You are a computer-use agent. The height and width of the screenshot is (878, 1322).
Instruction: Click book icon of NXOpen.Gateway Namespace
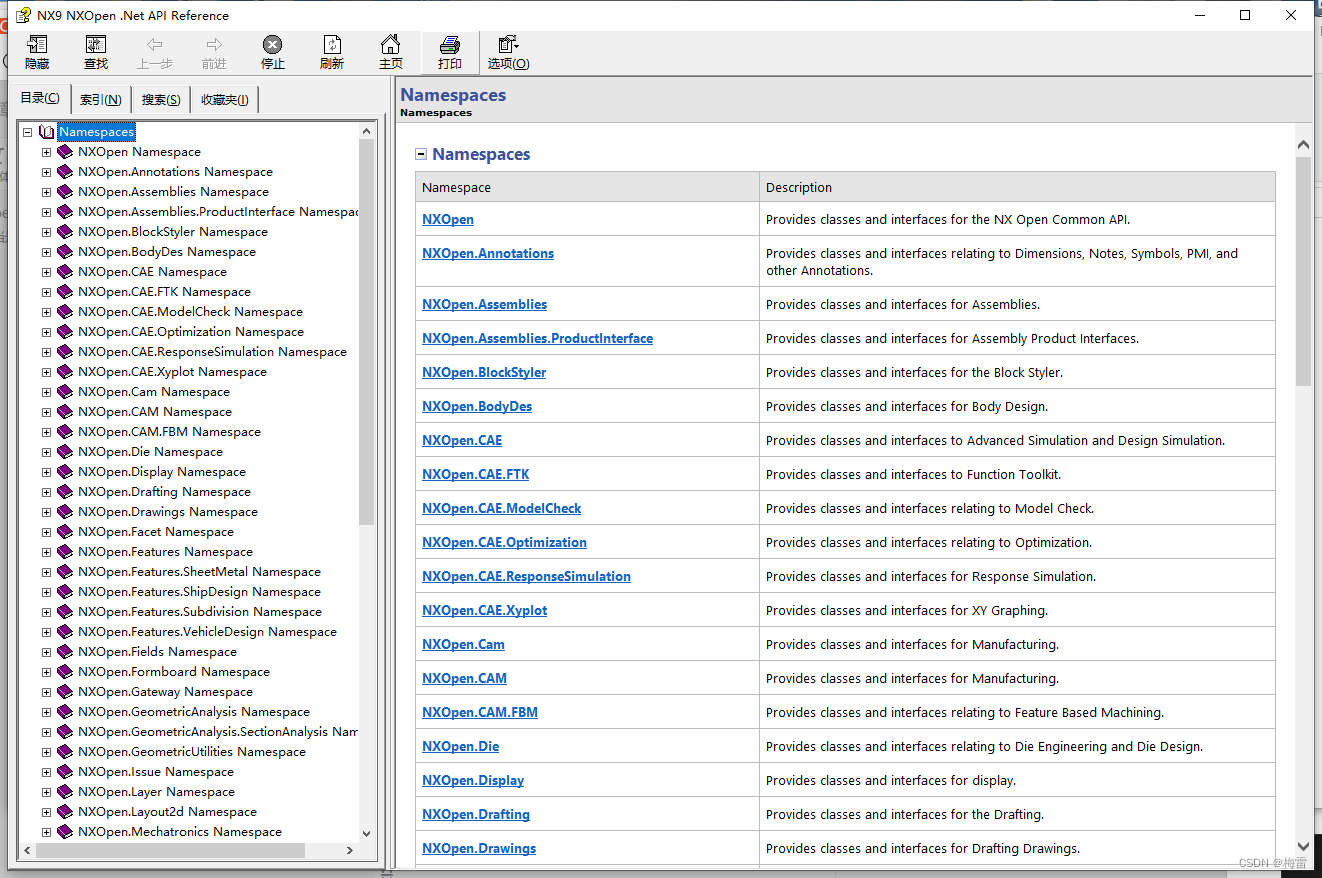[x=65, y=692]
